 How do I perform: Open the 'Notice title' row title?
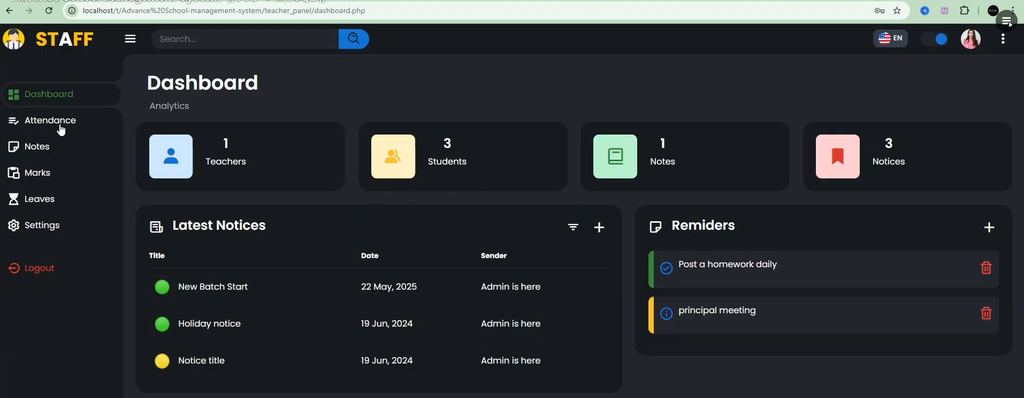[x=201, y=361]
